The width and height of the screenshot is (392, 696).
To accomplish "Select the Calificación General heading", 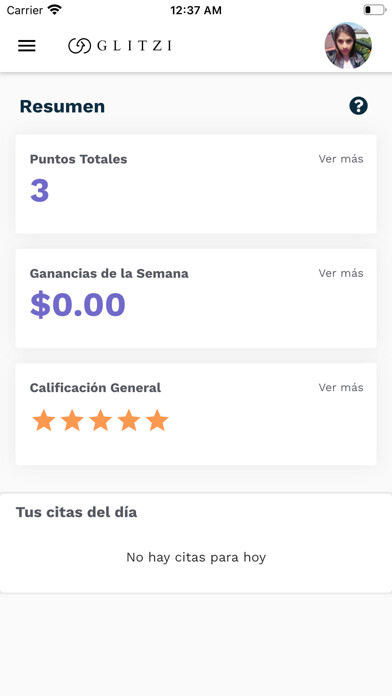I will pyautogui.click(x=95, y=388).
